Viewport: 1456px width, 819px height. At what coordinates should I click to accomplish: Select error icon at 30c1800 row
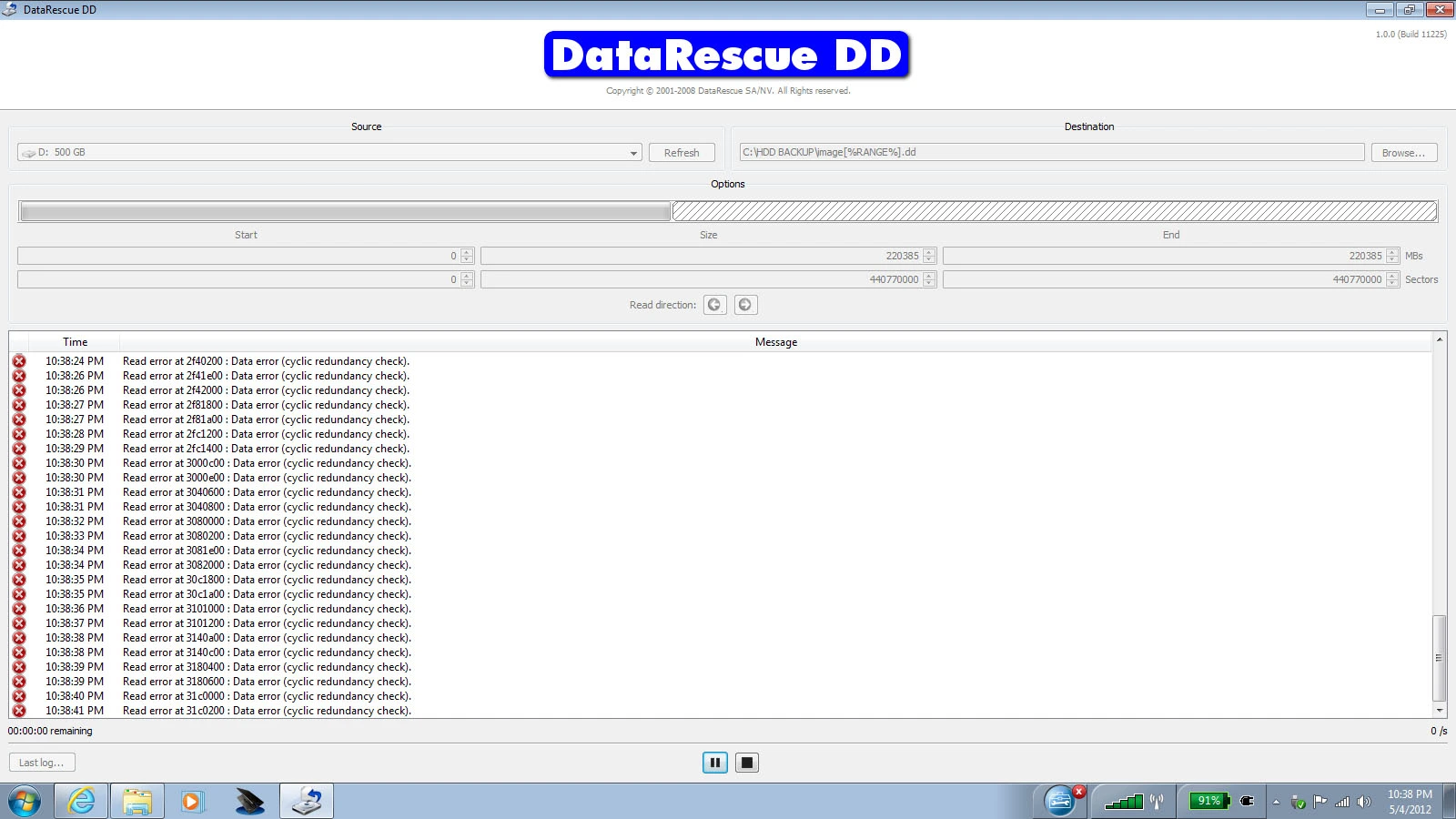coord(19,580)
